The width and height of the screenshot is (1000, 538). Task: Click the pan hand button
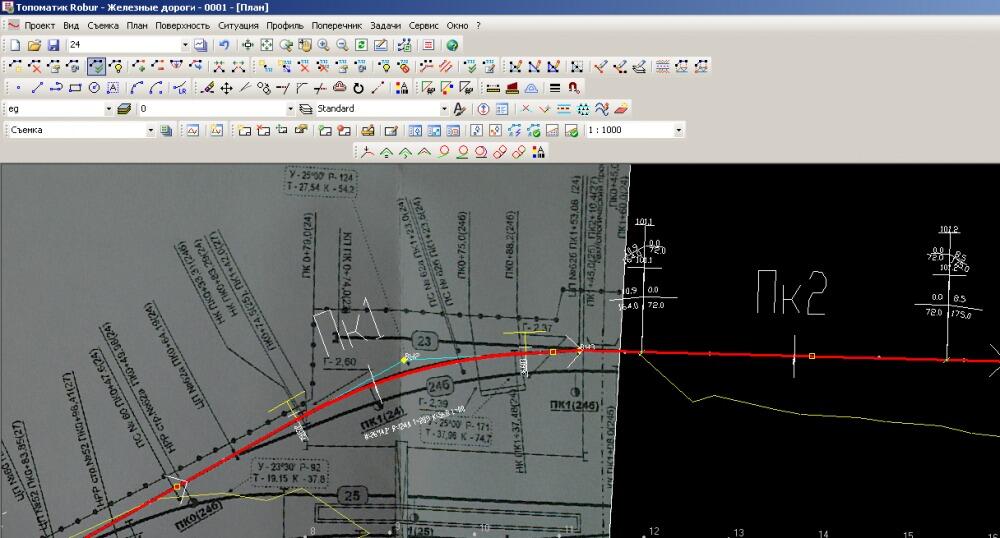[x=305, y=45]
